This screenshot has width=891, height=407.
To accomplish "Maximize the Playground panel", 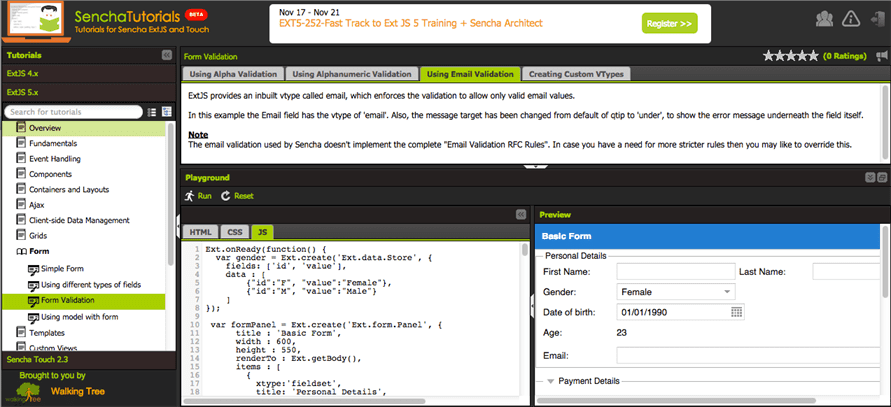I will [882, 177].
